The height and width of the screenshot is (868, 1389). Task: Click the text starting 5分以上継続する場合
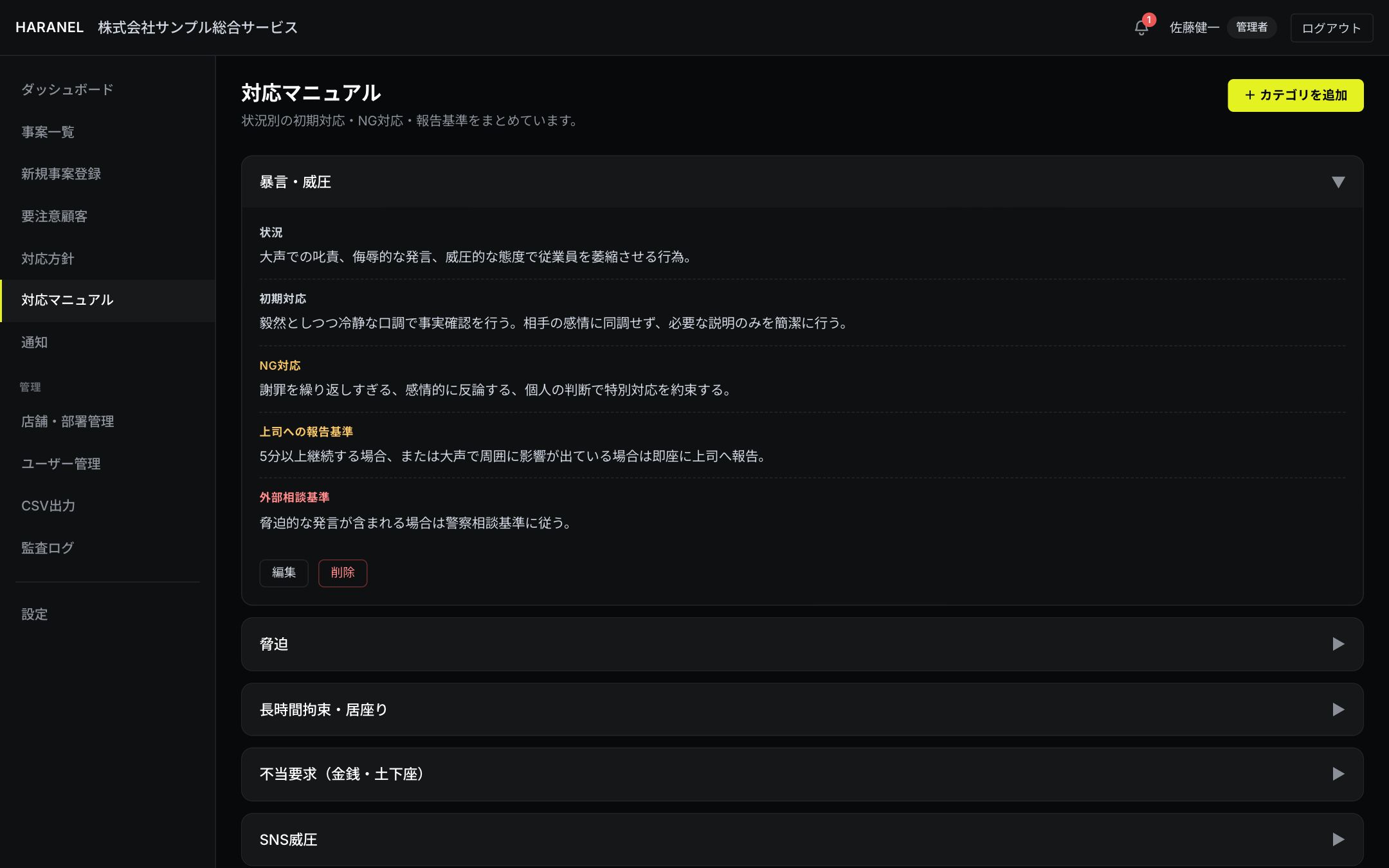[513, 456]
